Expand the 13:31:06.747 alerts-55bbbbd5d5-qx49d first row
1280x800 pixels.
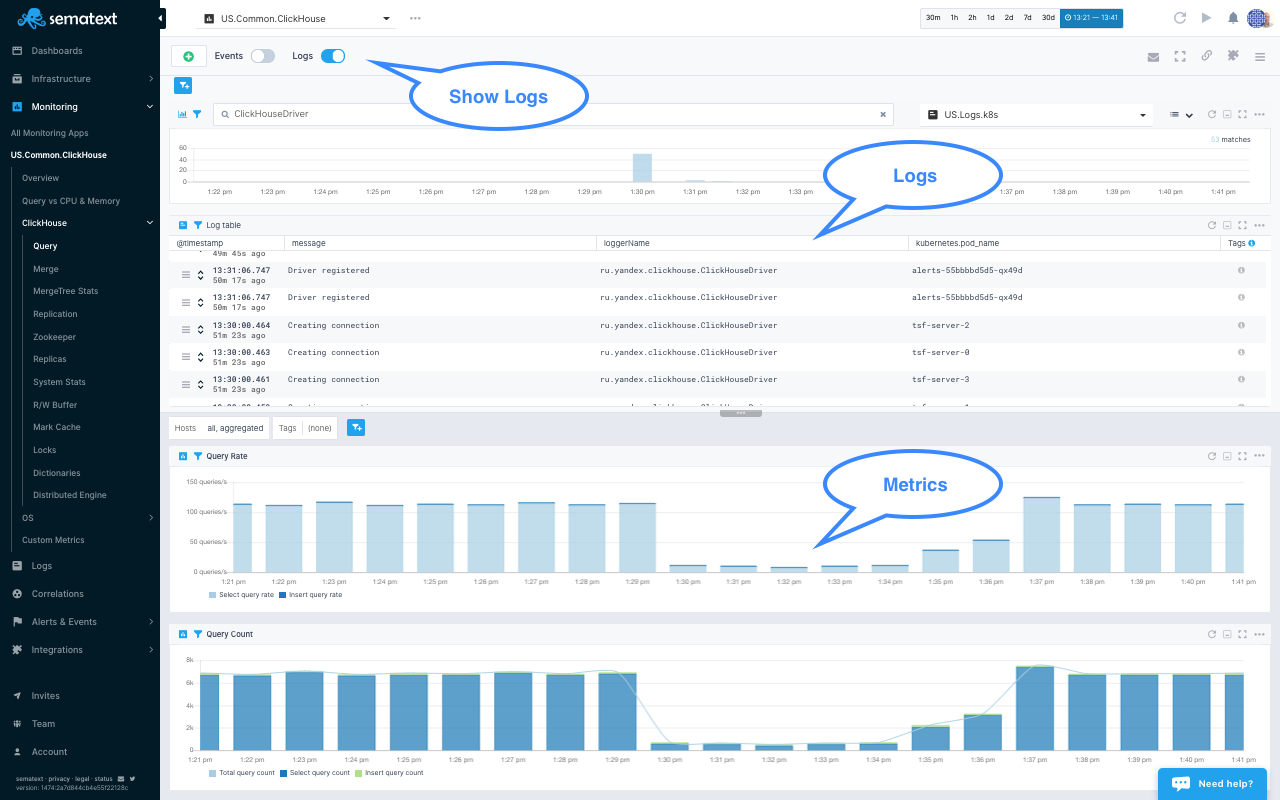click(x=200, y=275)
